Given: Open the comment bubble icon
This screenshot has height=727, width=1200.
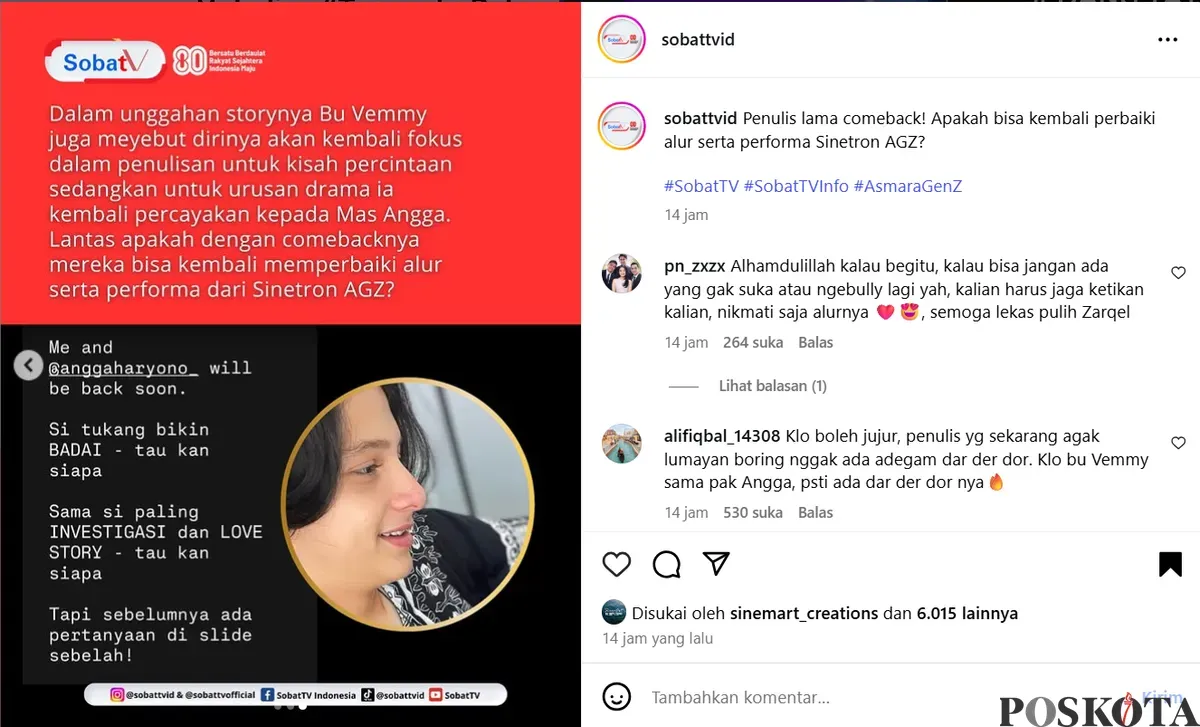Looking at the screenshot, I should pyautogui.click(x=666, y=564).
